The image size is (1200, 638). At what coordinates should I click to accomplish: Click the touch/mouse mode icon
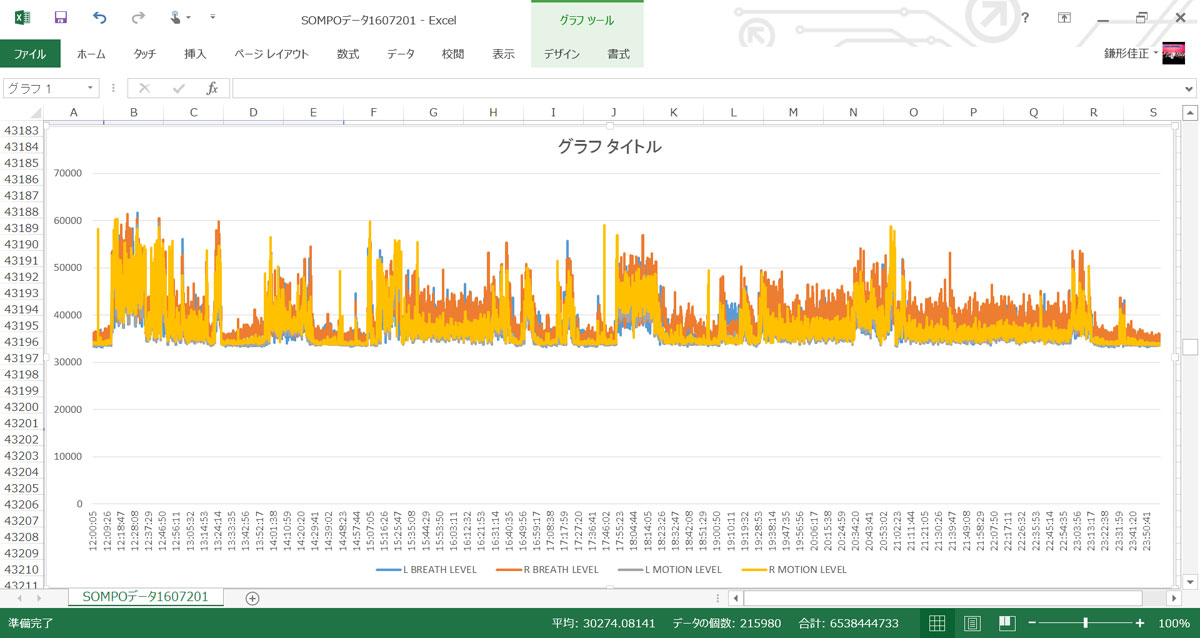(176, 18)
